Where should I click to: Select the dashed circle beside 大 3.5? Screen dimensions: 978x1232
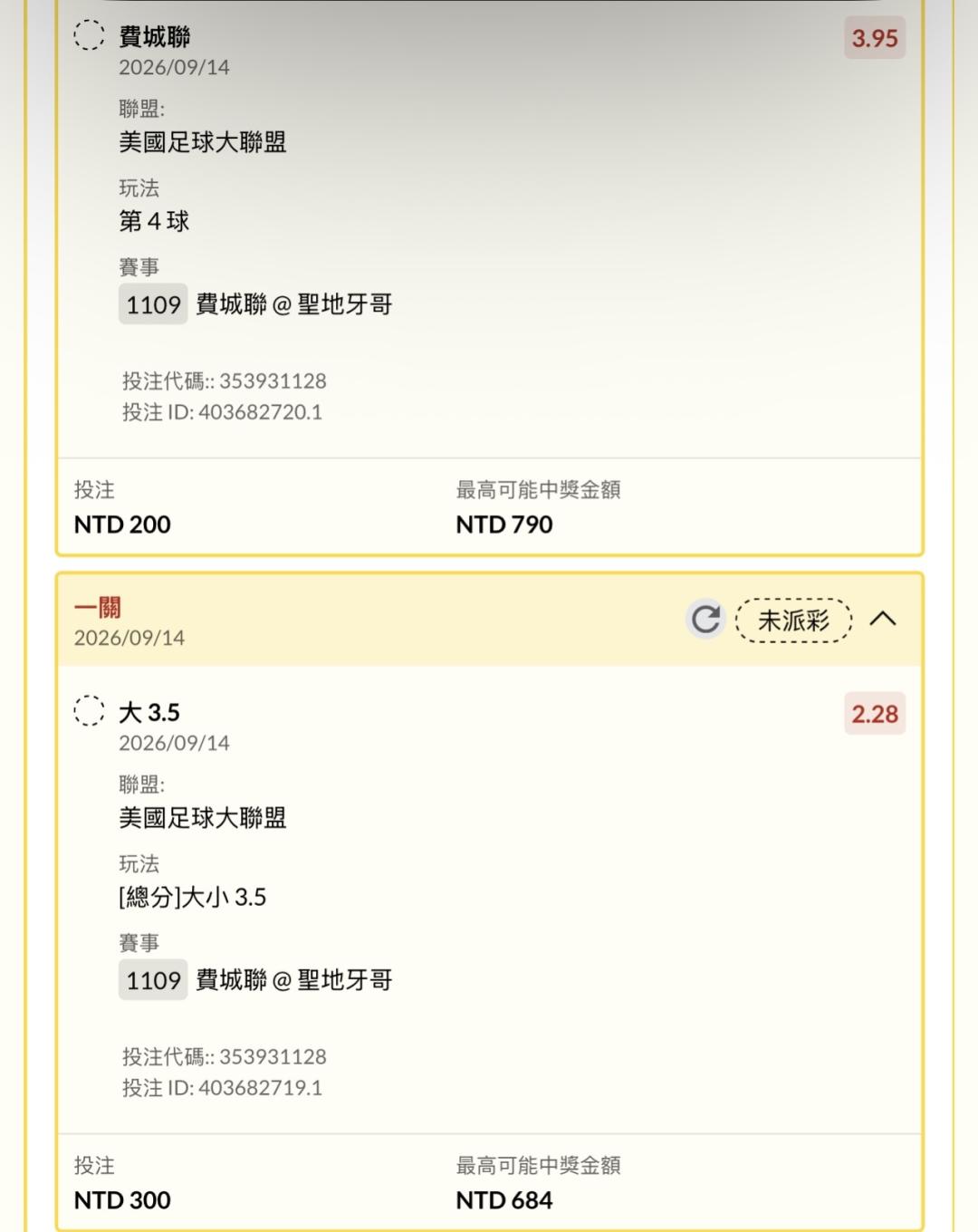click(x=89, y=711)
